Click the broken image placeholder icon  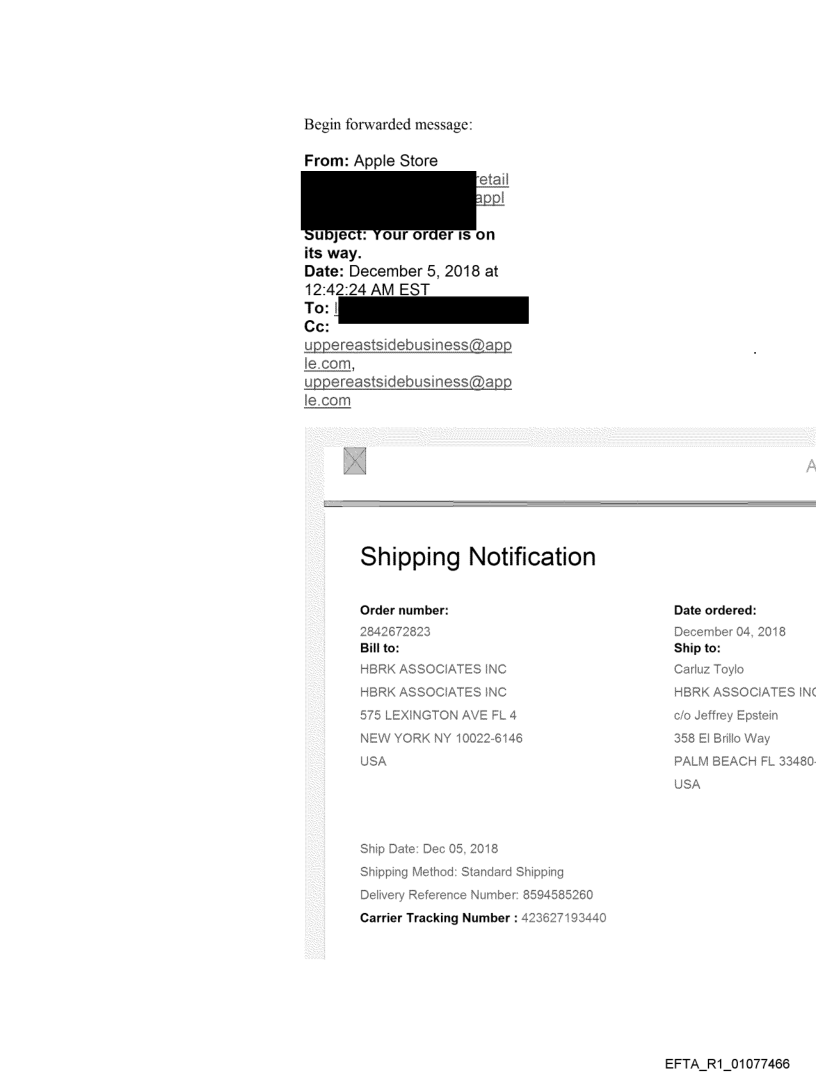pos(354,460)
